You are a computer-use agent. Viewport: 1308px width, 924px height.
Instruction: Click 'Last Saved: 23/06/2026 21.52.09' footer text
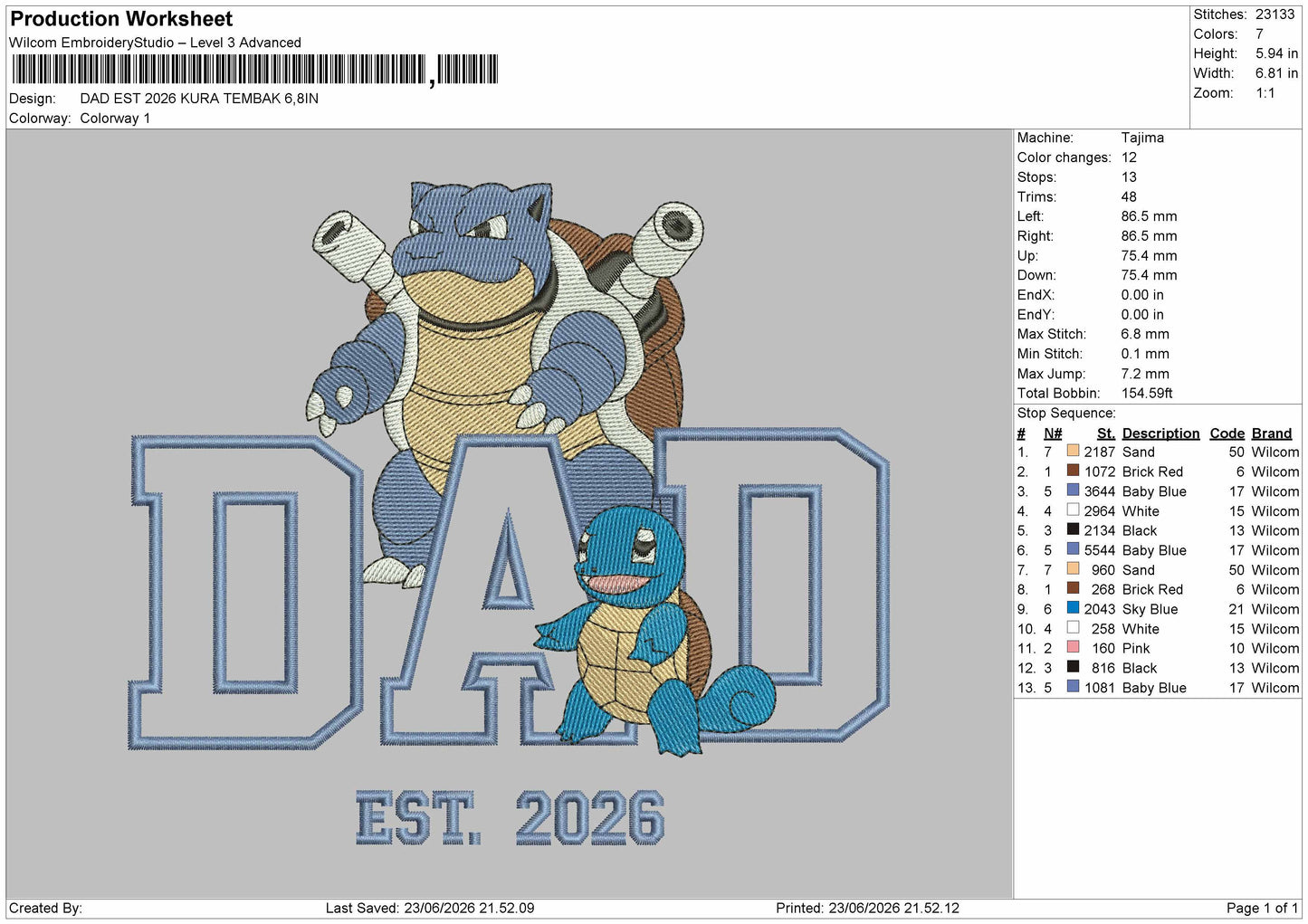[430, 908]
